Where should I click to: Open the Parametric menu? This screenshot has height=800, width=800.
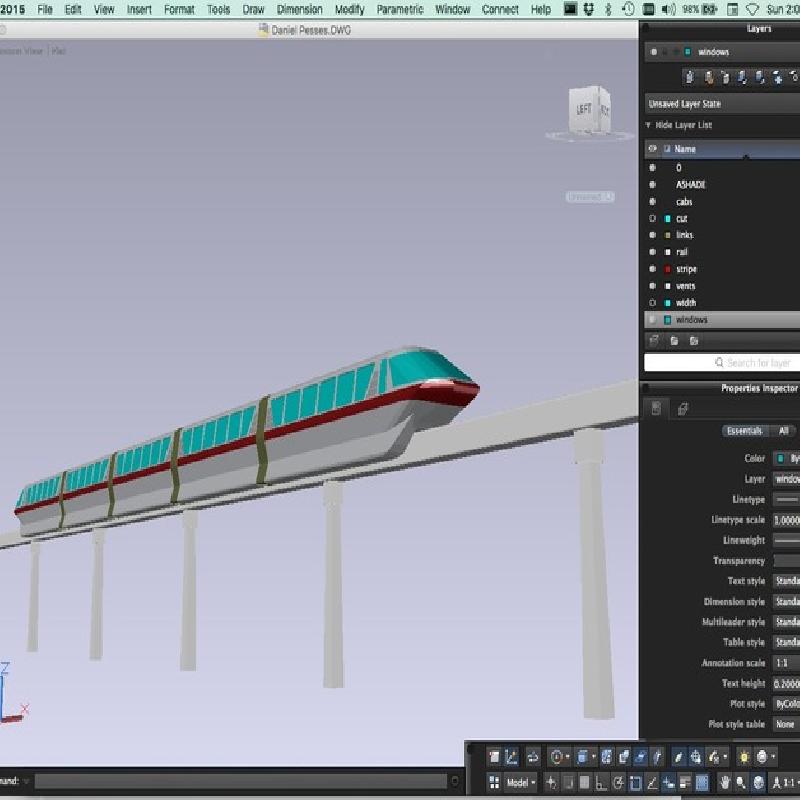coord(400,10)
